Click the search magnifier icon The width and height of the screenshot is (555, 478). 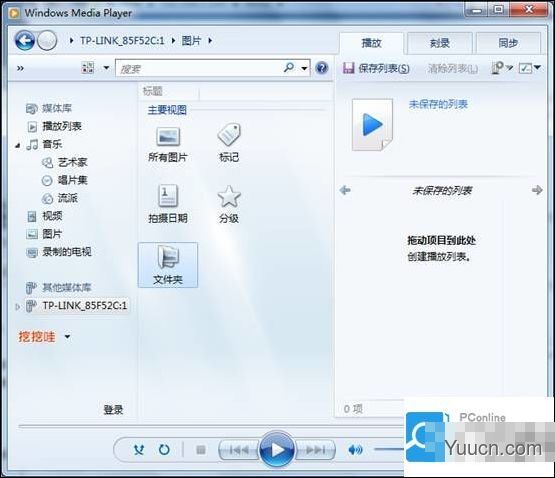[x=289, y=67]
